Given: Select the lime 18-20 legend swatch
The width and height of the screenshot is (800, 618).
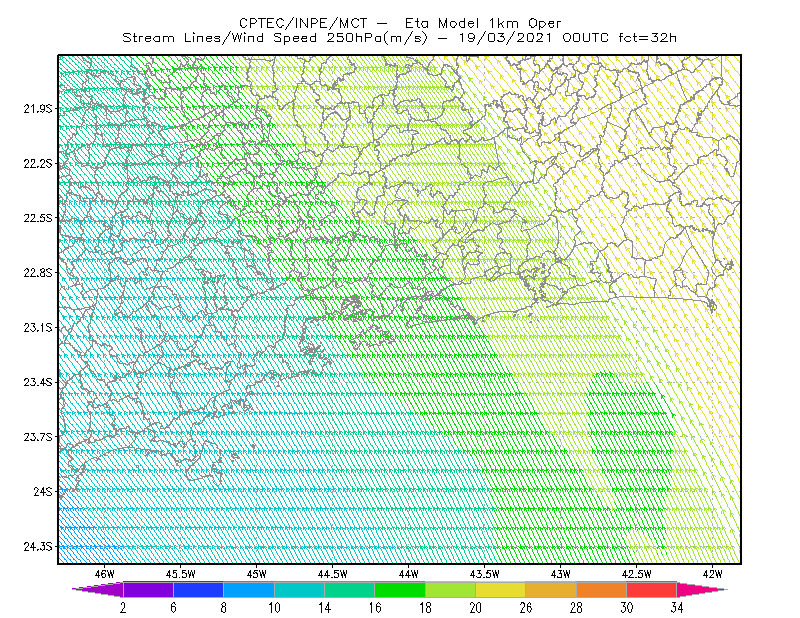Looking at the screenshot, I should pyautogui.click(x=451, y=589).
